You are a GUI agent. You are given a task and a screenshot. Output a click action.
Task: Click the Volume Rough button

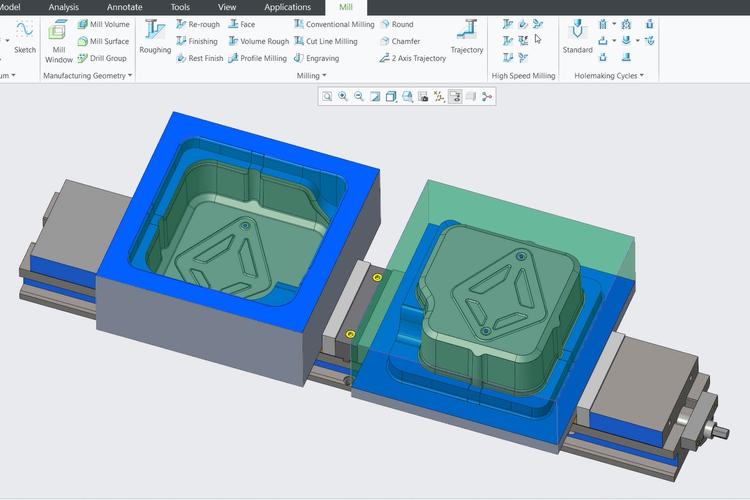(259, 42)
